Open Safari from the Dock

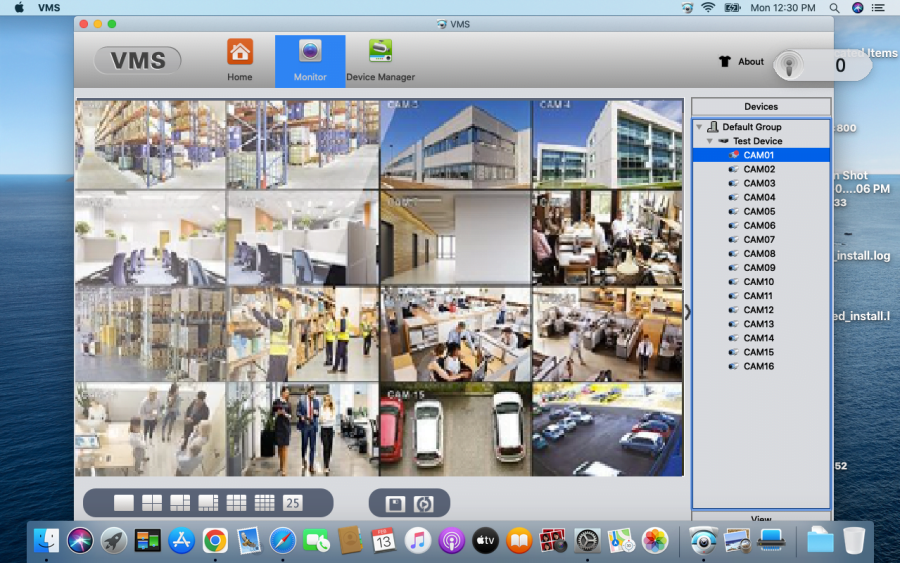(282, 541)
